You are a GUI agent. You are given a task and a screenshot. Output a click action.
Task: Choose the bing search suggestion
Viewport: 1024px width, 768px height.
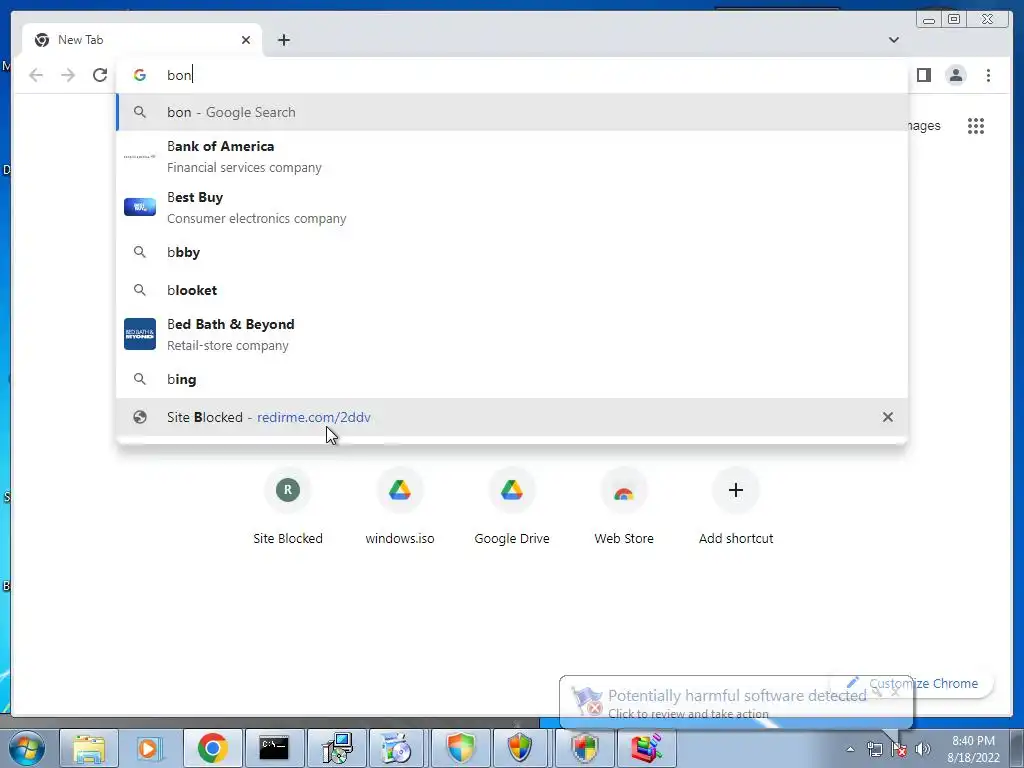point(513,379)
